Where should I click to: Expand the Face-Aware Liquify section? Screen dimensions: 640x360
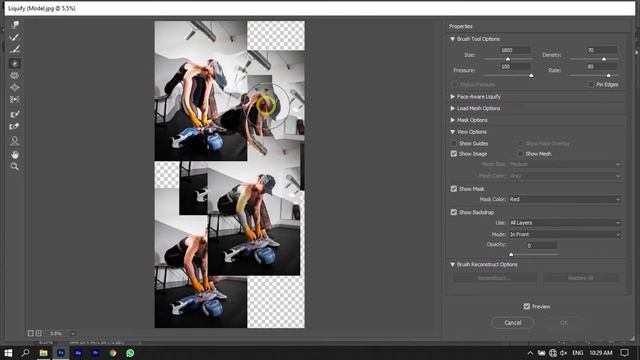452,97
